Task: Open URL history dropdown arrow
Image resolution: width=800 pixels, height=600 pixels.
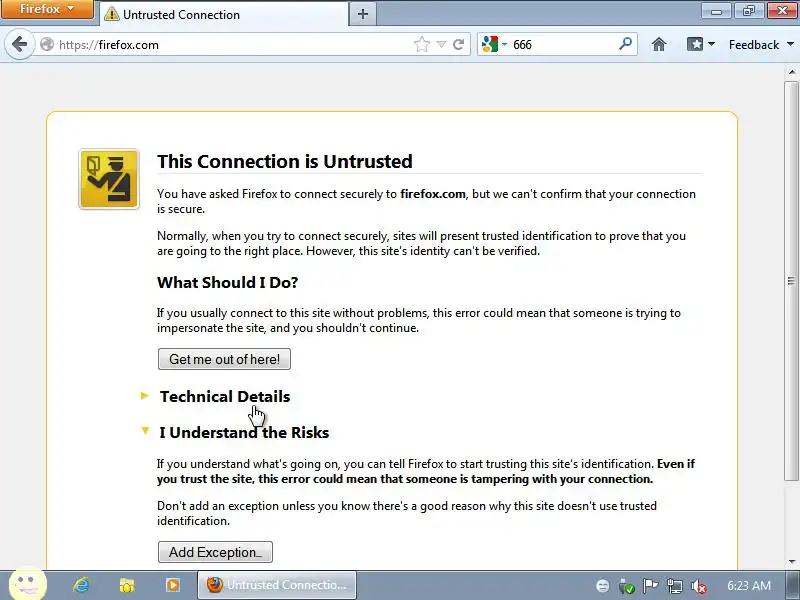Action: 441,44
